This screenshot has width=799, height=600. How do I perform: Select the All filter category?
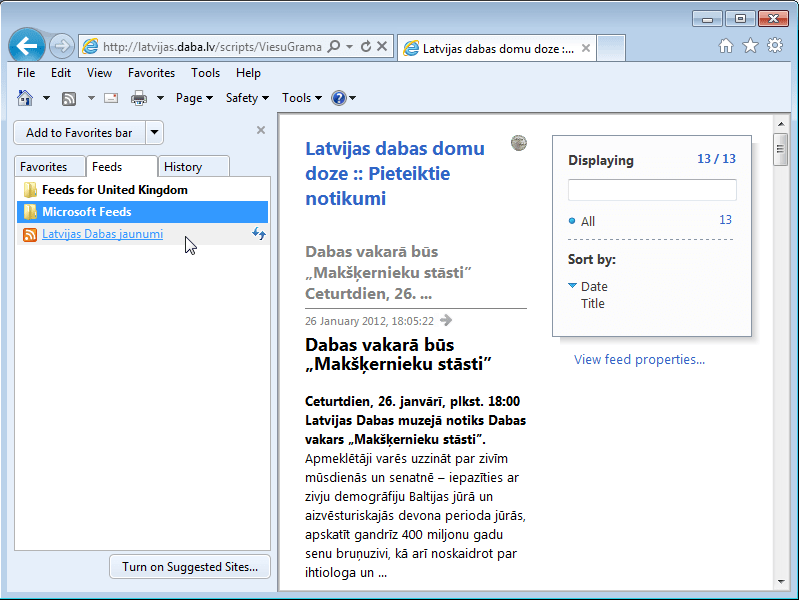point(588,221)
